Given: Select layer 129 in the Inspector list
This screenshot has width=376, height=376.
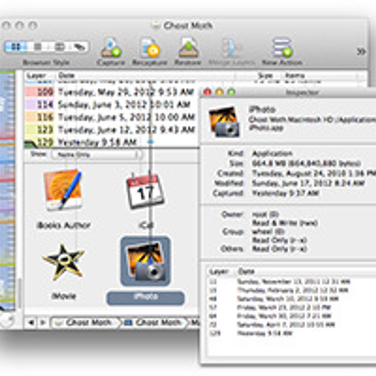Looking at the screenshot, I should 291,333.
